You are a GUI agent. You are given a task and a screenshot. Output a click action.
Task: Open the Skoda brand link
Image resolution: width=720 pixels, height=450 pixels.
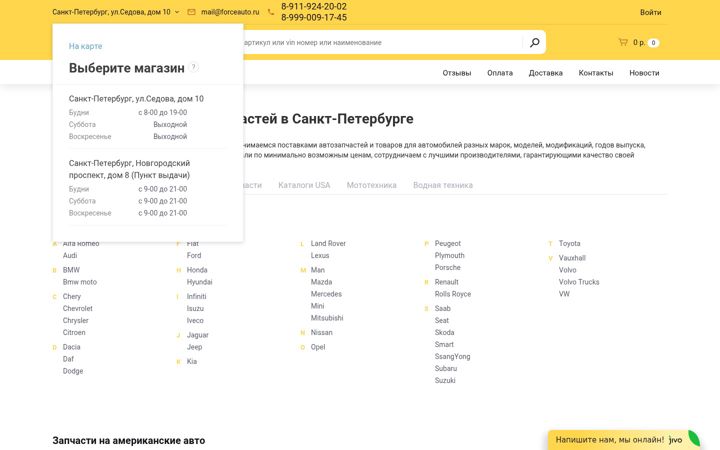point(444,332)
